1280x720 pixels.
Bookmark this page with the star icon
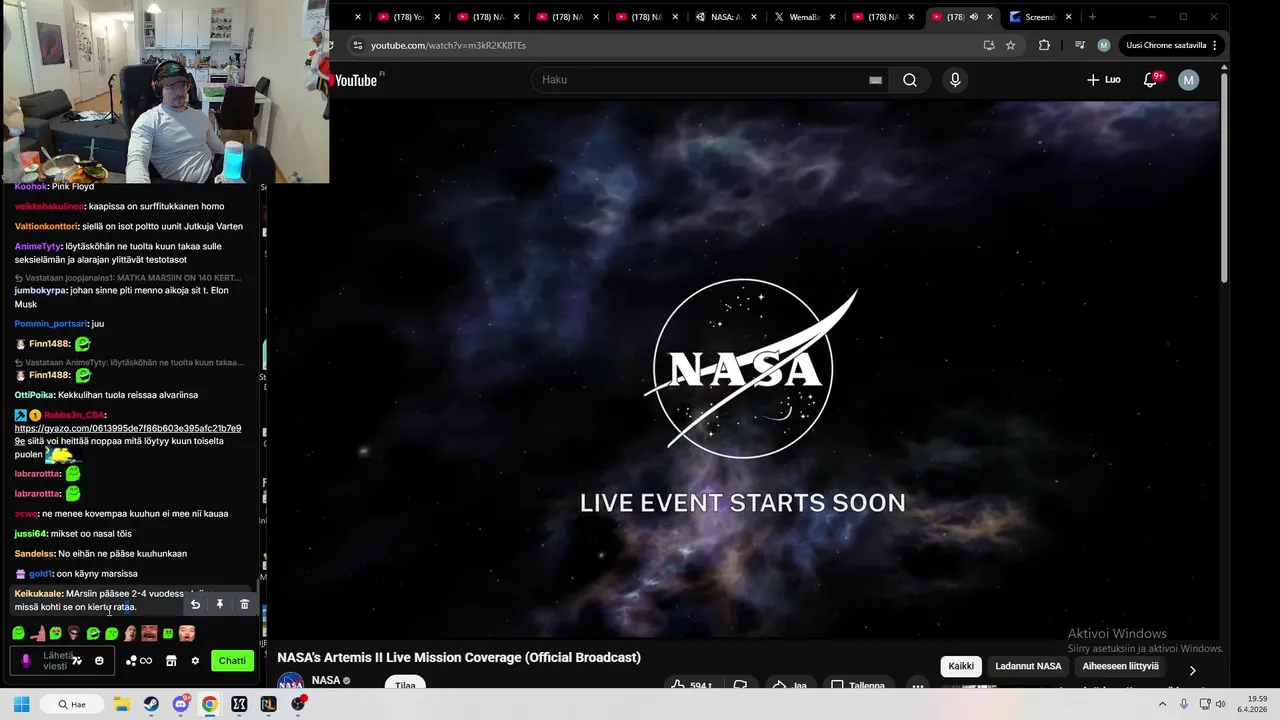pos(1010,45)
